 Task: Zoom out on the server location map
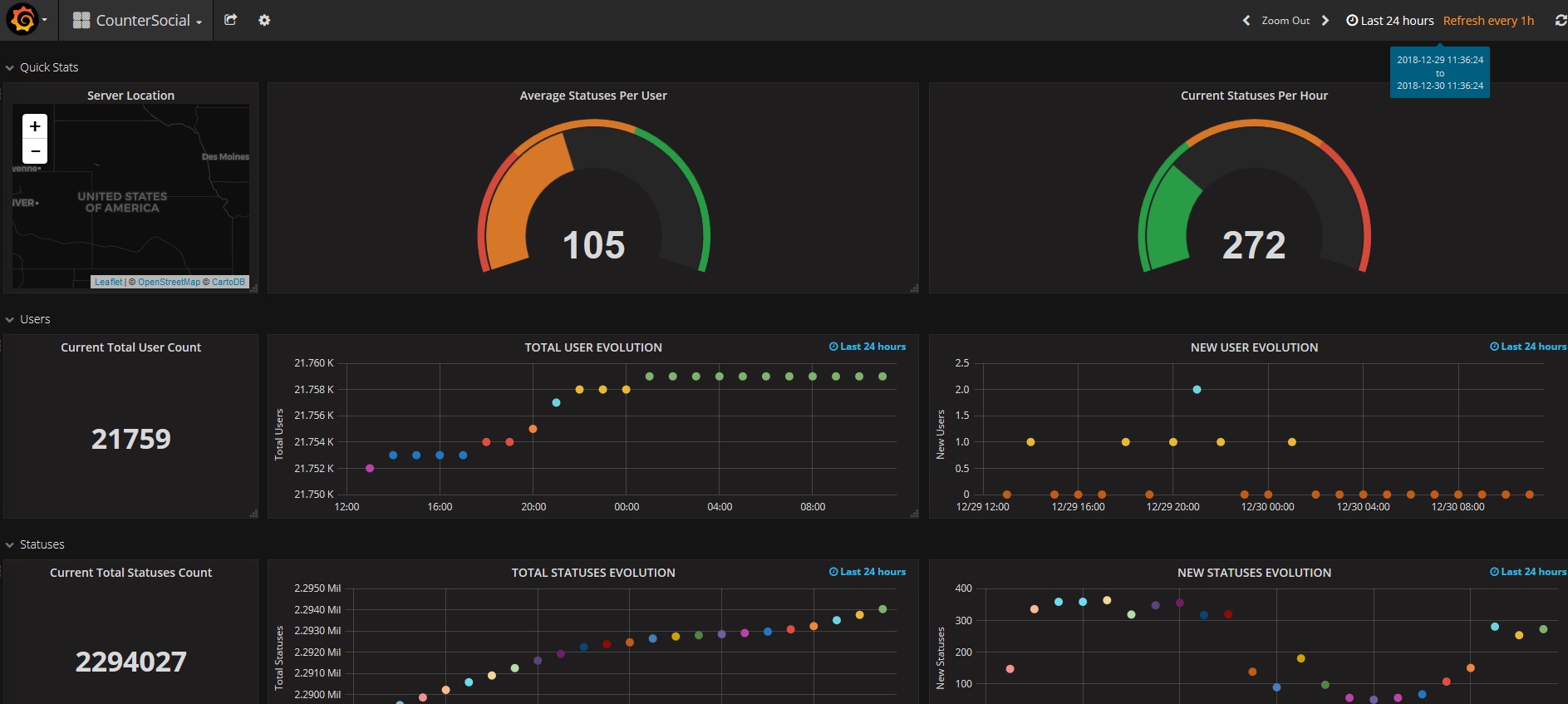(x=35, y=150)
